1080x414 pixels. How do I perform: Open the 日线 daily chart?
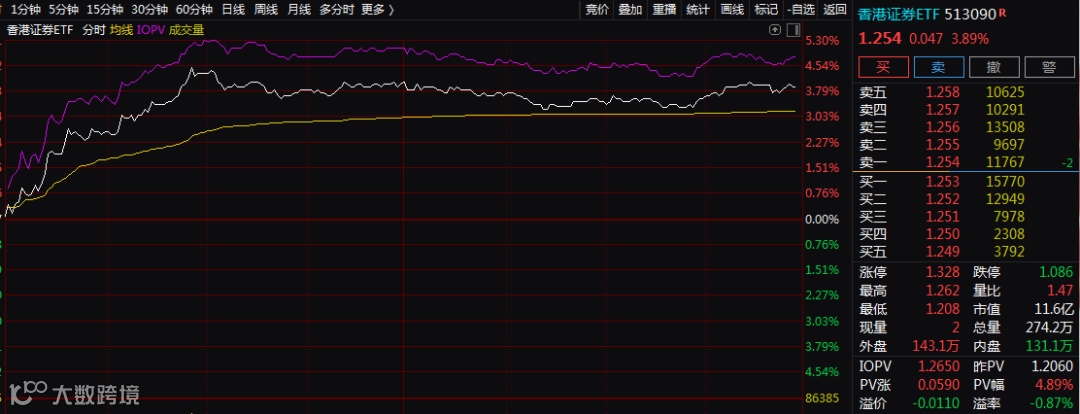(x=233, y=10)
